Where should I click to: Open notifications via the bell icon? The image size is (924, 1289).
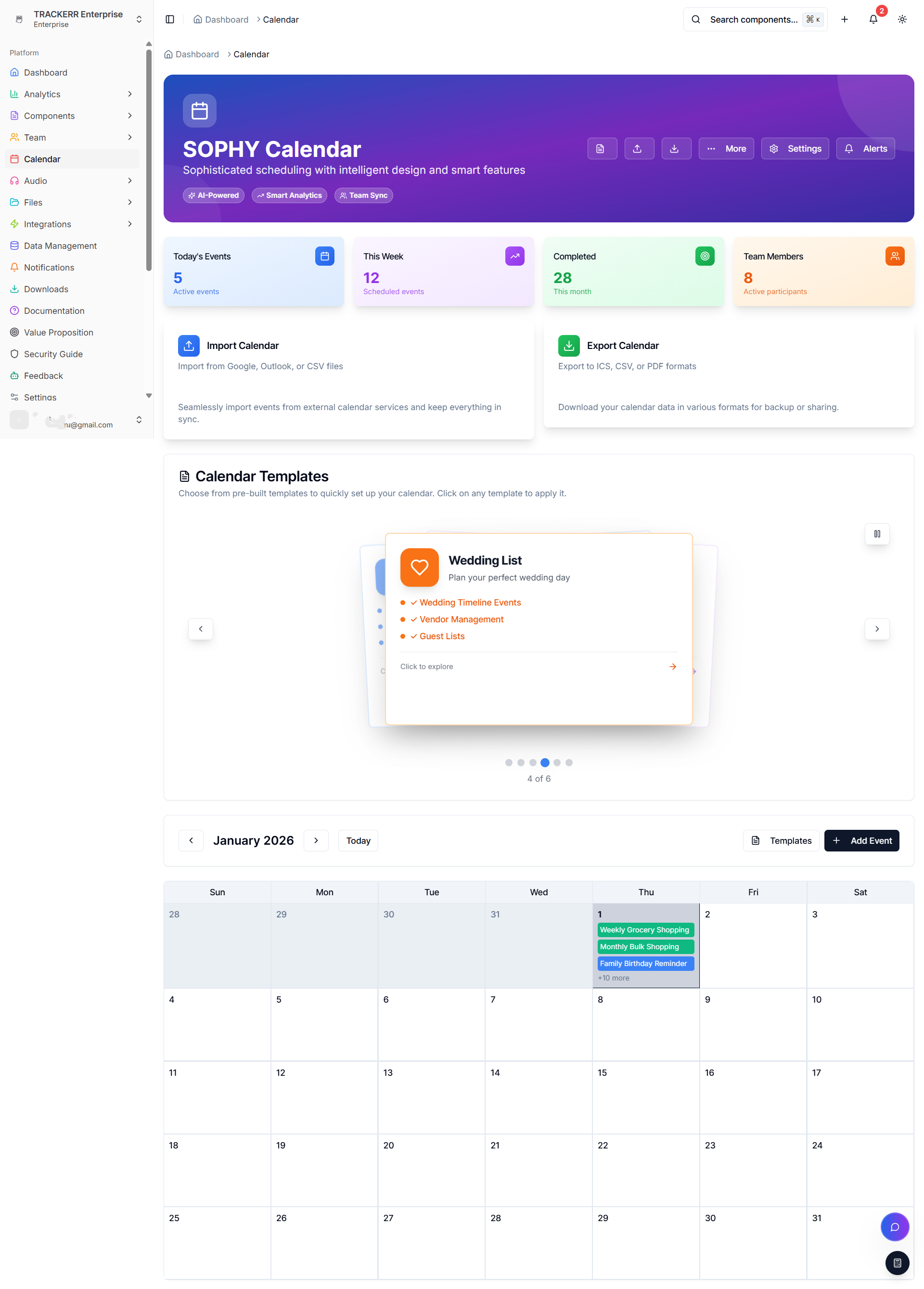[x=873, y=19]
